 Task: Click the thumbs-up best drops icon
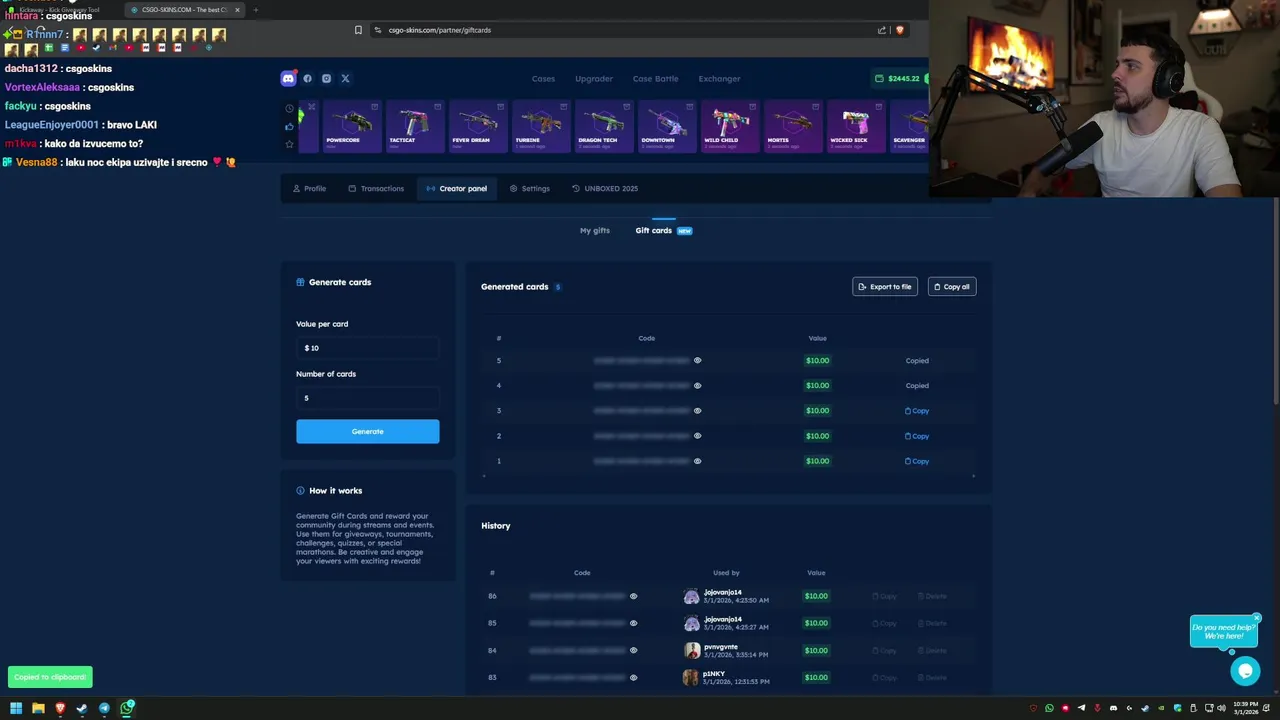(289, 126)
